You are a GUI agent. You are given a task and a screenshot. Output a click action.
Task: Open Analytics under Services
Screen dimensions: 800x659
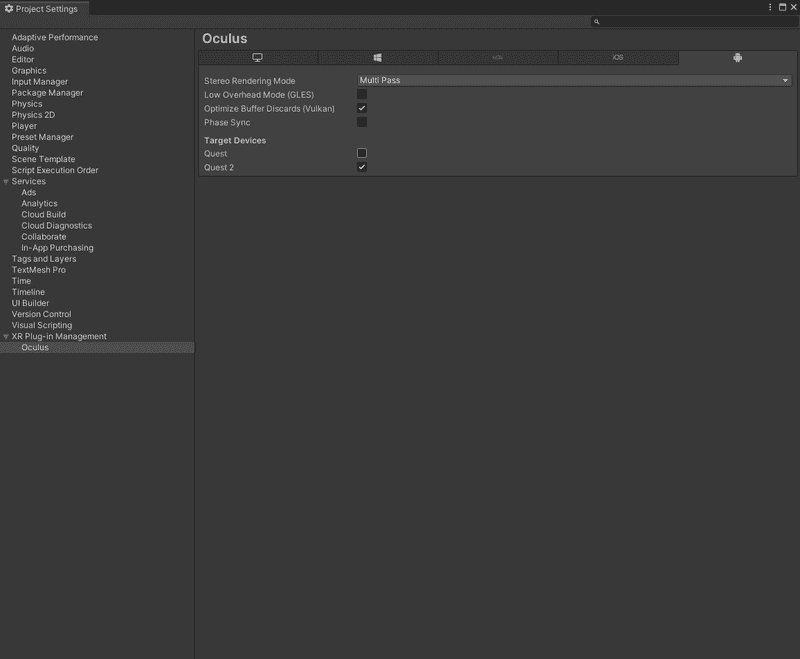coord(39,204)
